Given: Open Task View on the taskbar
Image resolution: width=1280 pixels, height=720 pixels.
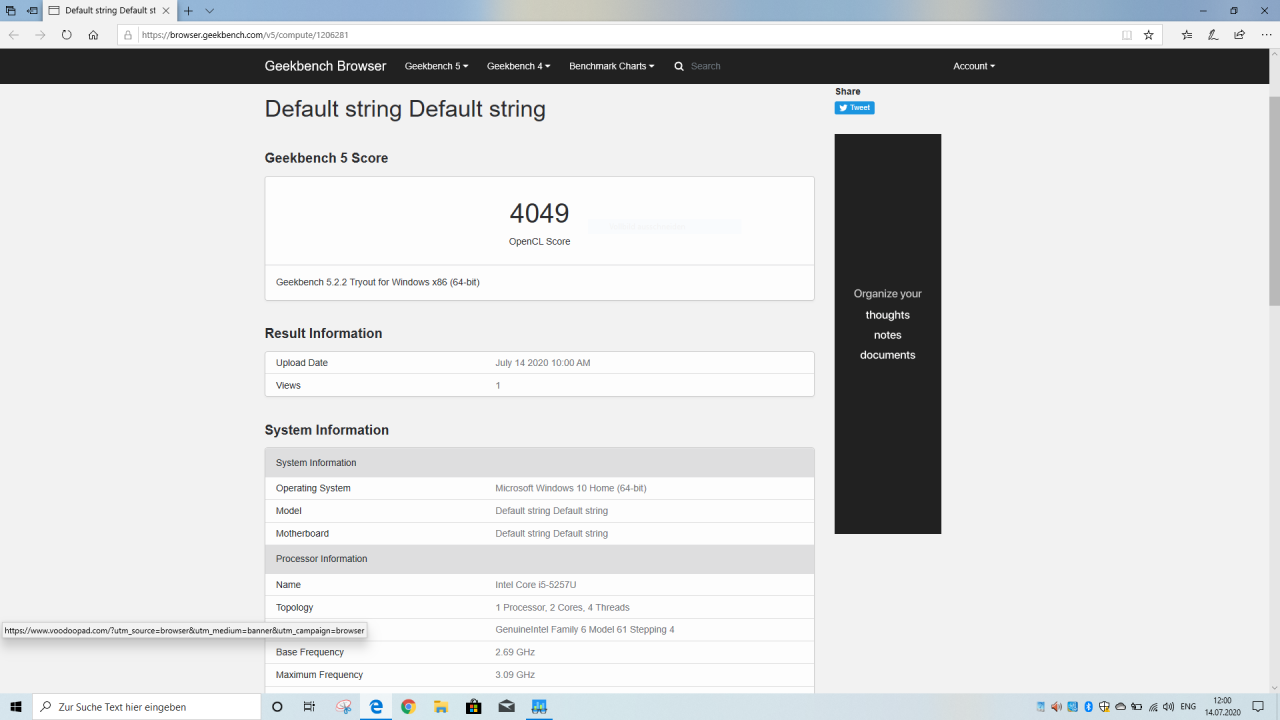Looking at the screenshot, I should (x=309, y=707).
